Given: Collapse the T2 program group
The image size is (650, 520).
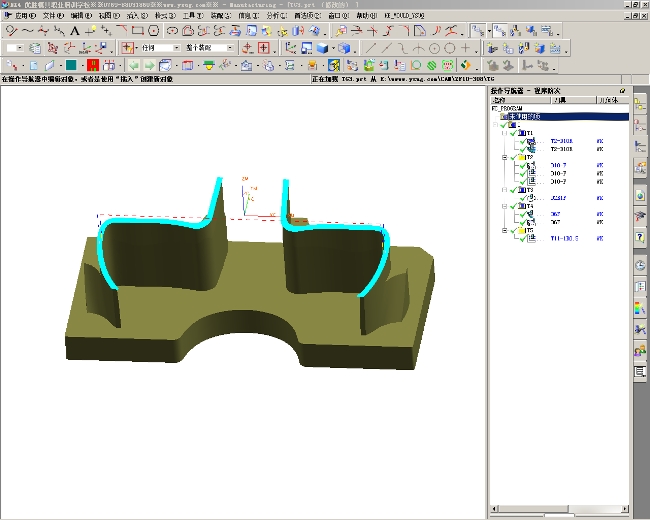Looking at the screenshot, I should click(505, 157).
